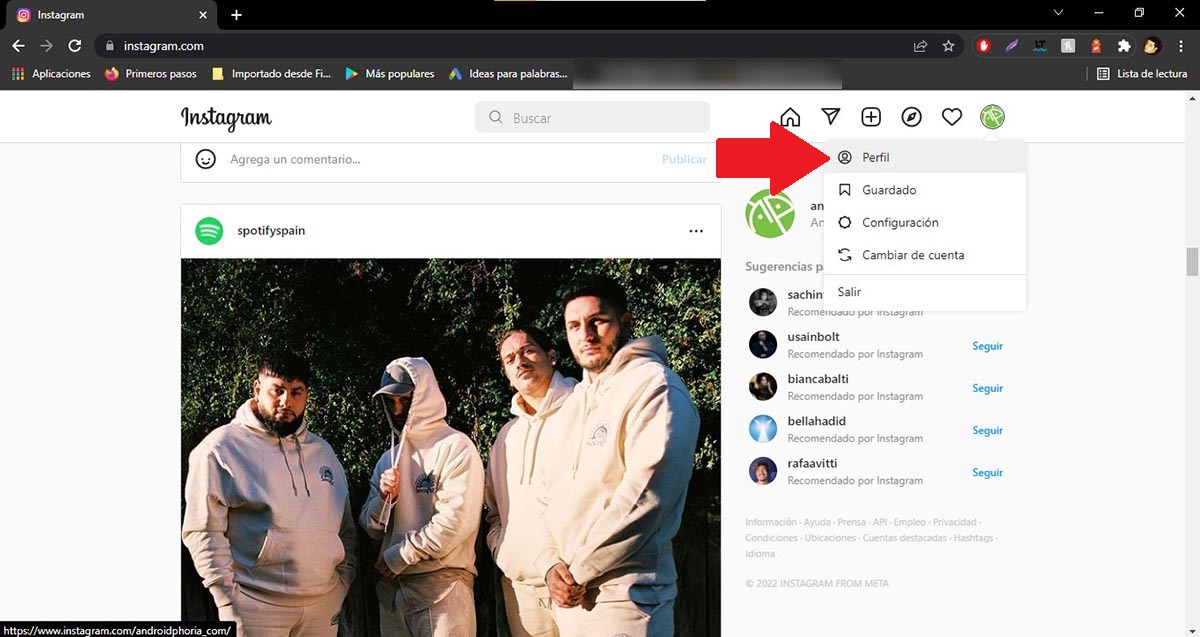Open spotifyspain post options three dots
Viewport: 1200px width, 637px height.
click(x=696, y=231)
